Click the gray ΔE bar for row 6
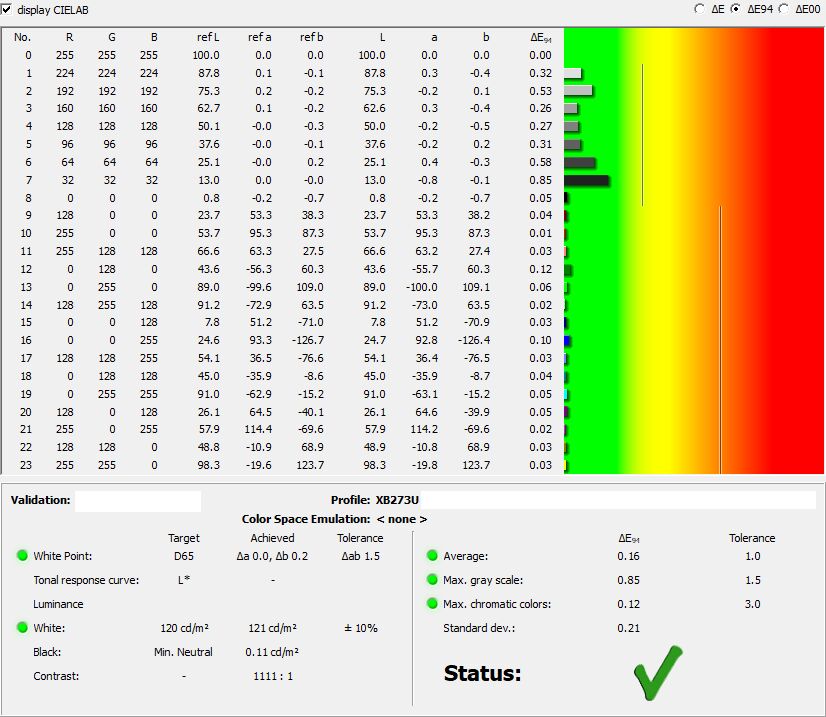Image resolution: width=826 pixels, height=717 pixels. pos(579,162)
